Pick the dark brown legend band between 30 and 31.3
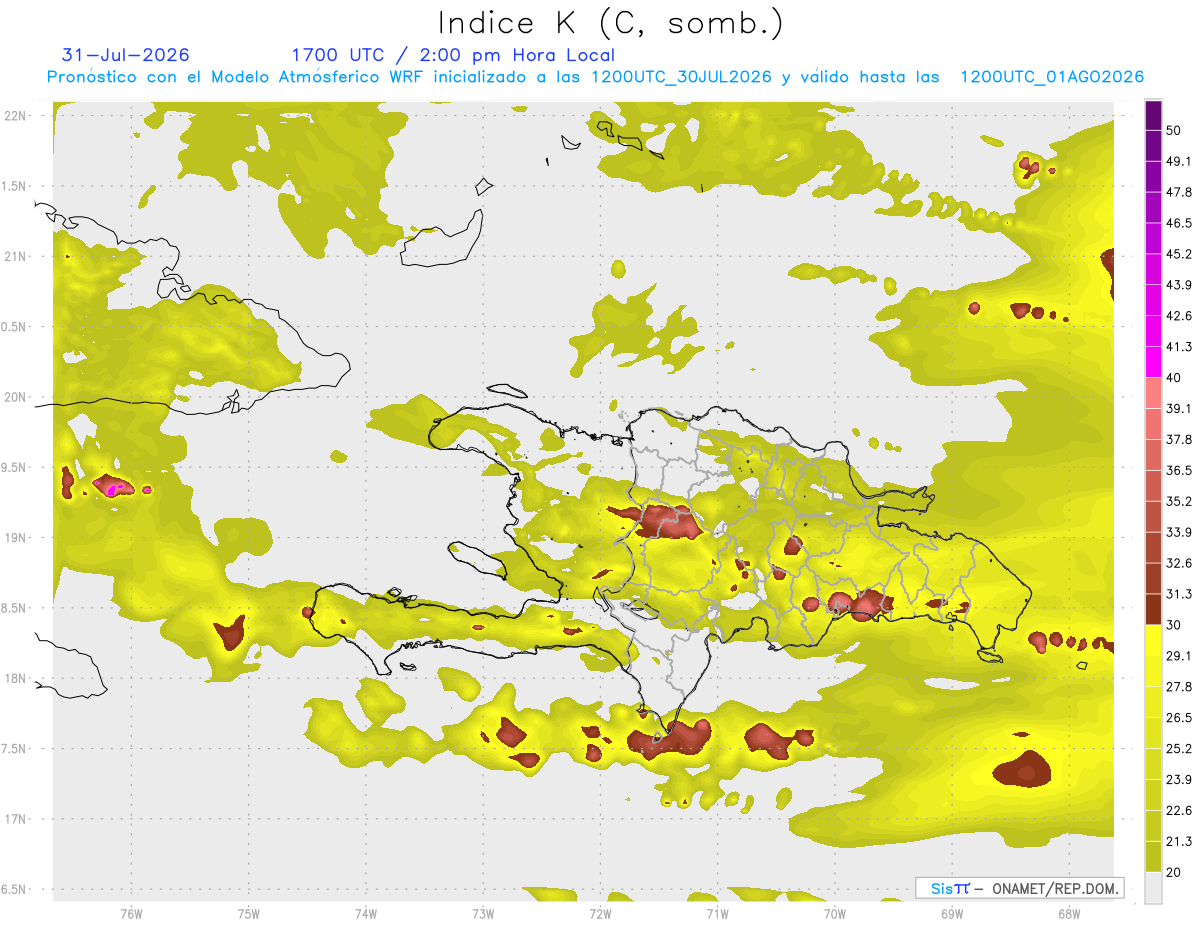Viewport: 1200px width, 927px height. tap(1153, 609)
